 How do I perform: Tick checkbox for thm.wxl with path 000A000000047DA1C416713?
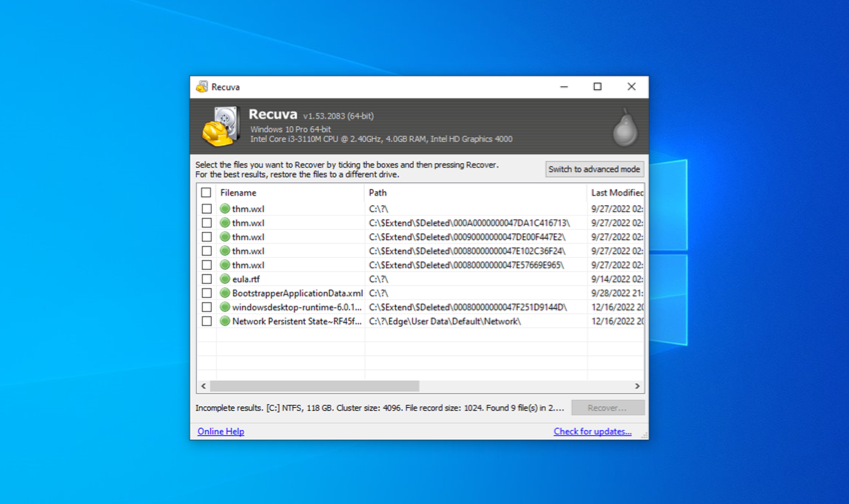(206, 222)
